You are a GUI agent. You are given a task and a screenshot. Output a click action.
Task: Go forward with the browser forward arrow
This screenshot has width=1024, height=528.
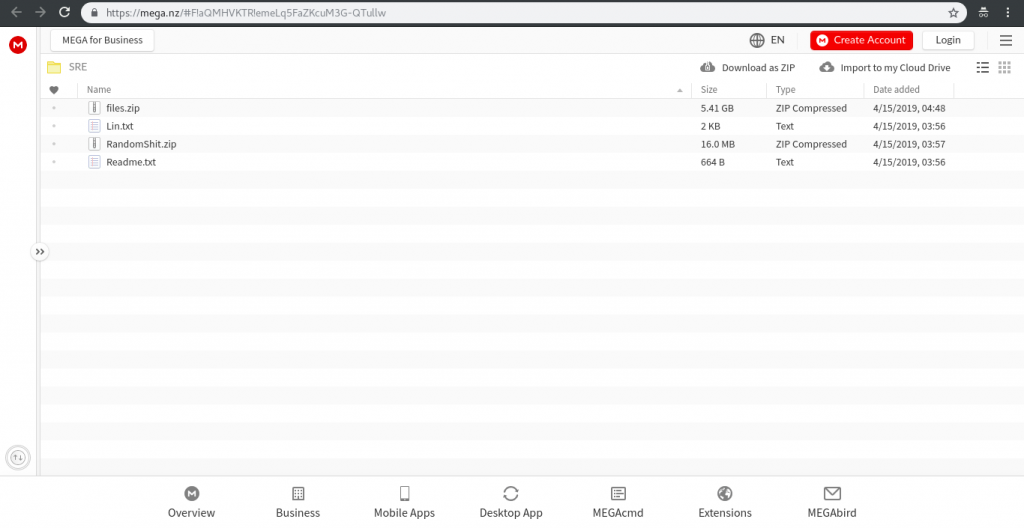(40, 12)
